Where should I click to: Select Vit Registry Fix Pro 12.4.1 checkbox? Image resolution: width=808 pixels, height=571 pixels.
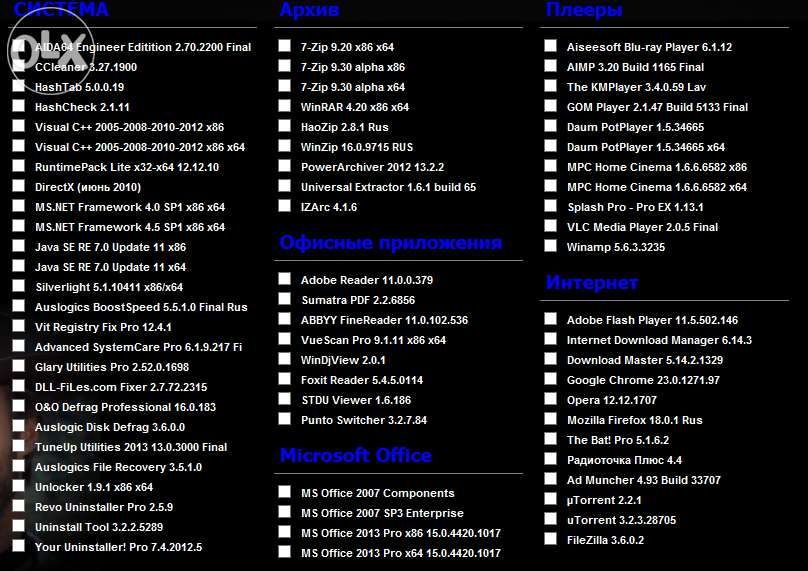[x=19, y=326]
